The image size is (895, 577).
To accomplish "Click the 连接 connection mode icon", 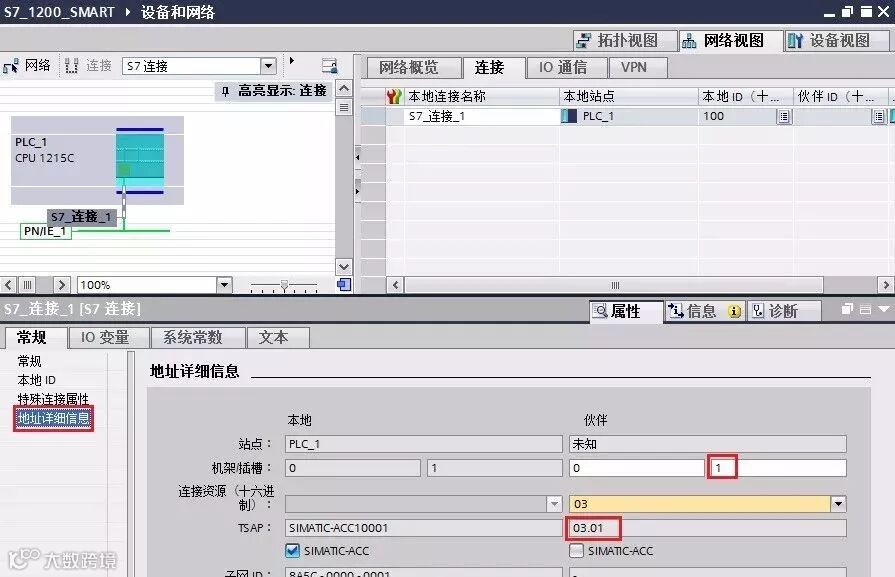I will [71, 66].
